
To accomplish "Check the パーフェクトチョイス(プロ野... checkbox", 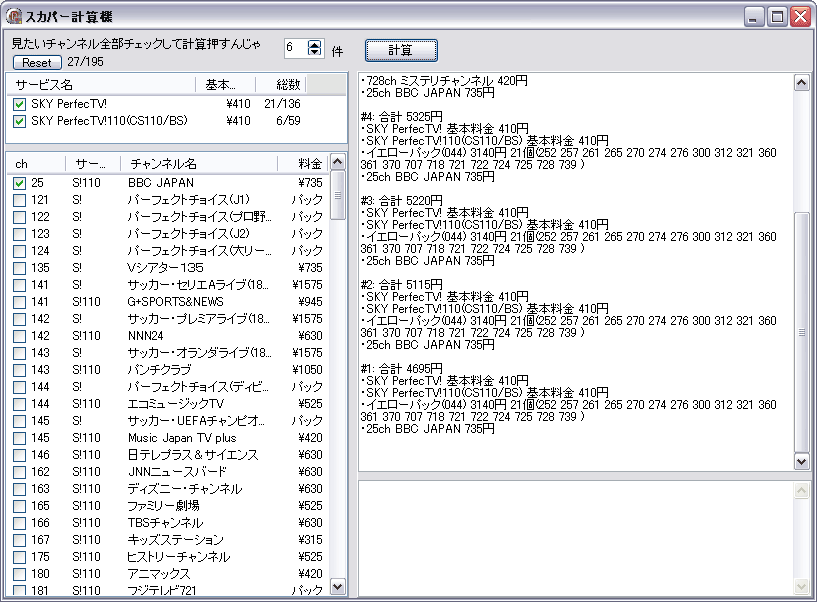I will [19, 217].
